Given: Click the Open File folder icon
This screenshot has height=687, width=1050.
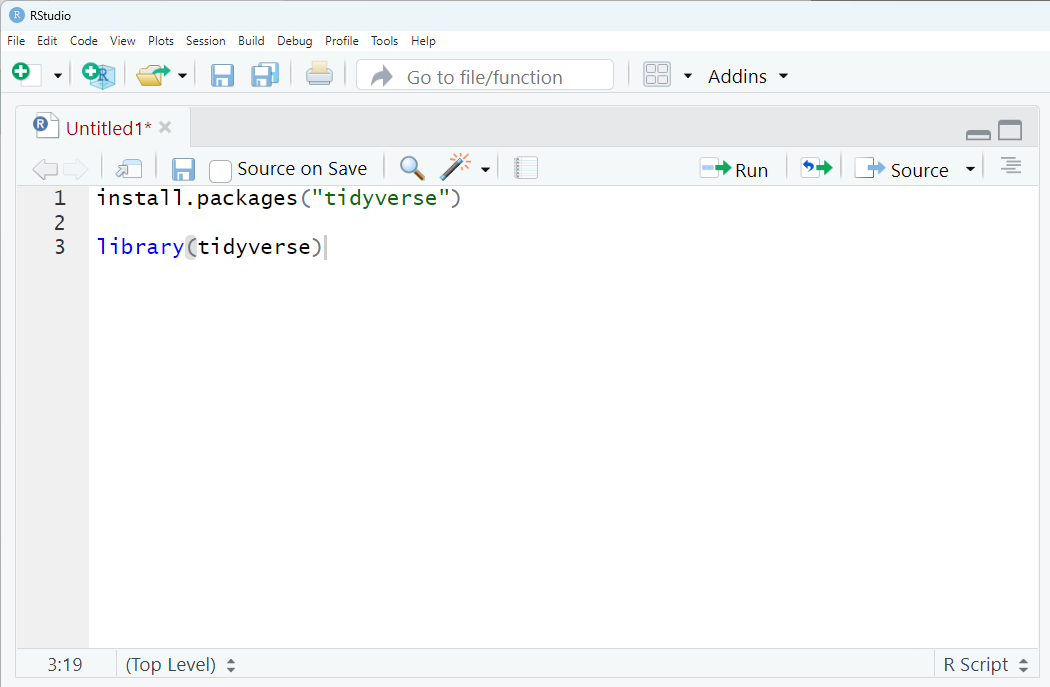Looking at the screenshot, I should coord(153,75).
